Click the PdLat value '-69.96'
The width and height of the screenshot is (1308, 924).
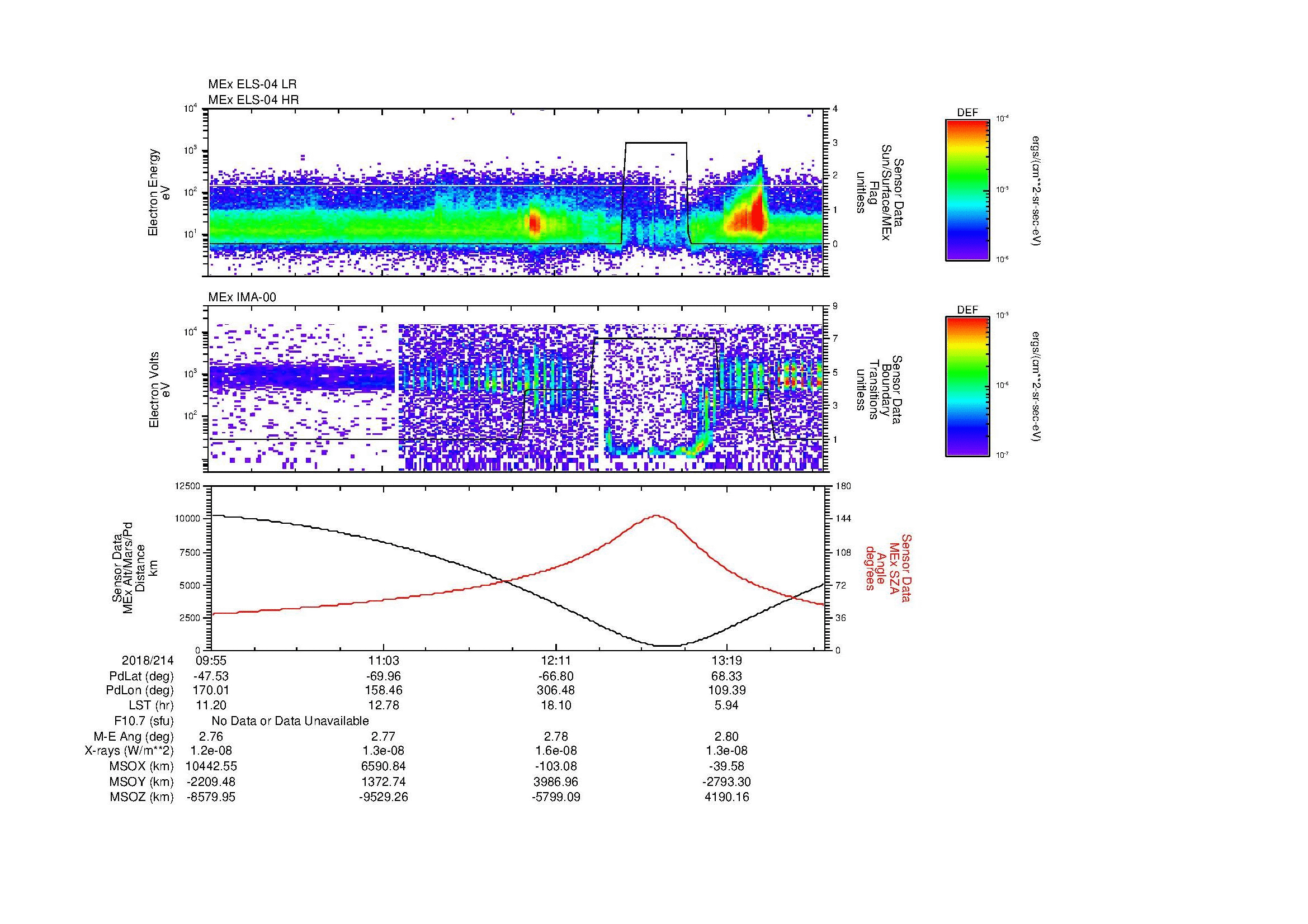coord(384,676)
